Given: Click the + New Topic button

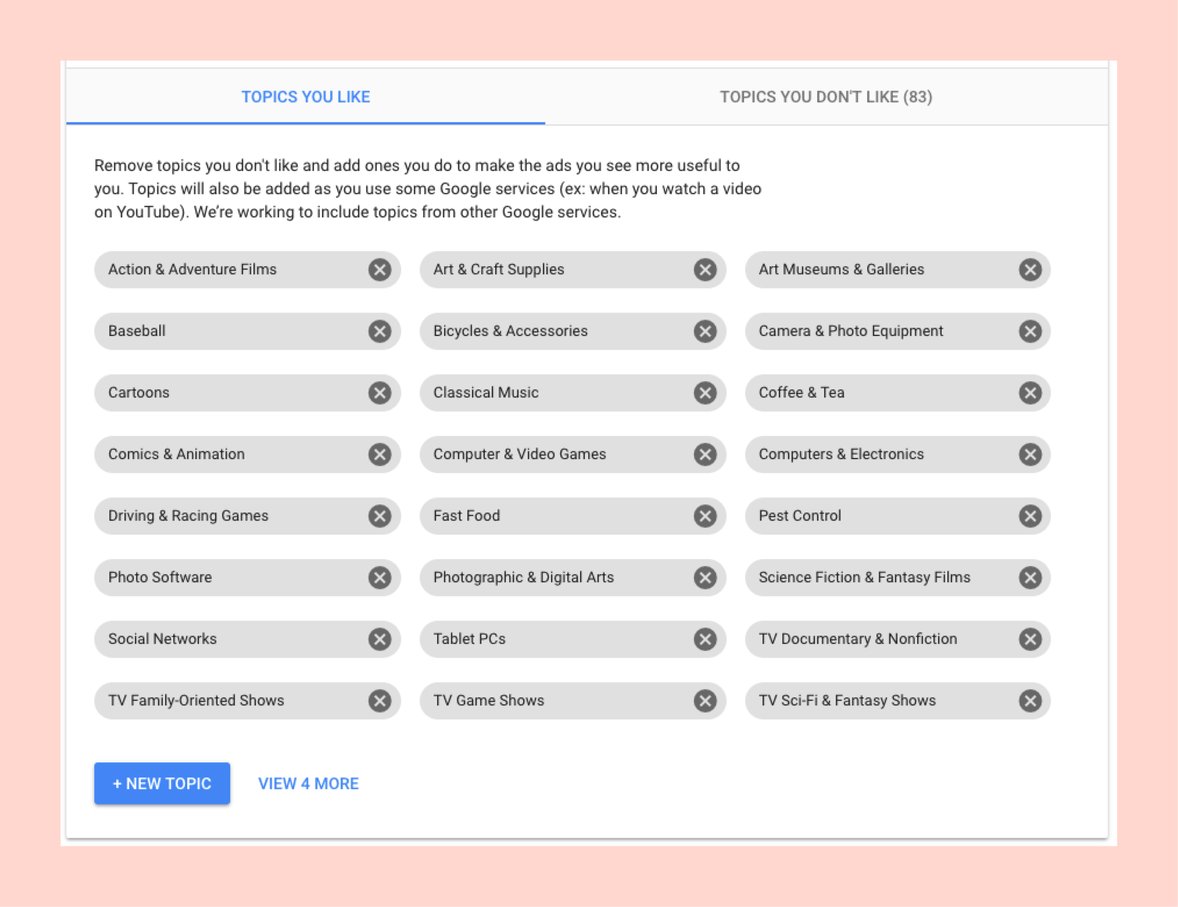Looking at the screenshot, I should (162, 784).
